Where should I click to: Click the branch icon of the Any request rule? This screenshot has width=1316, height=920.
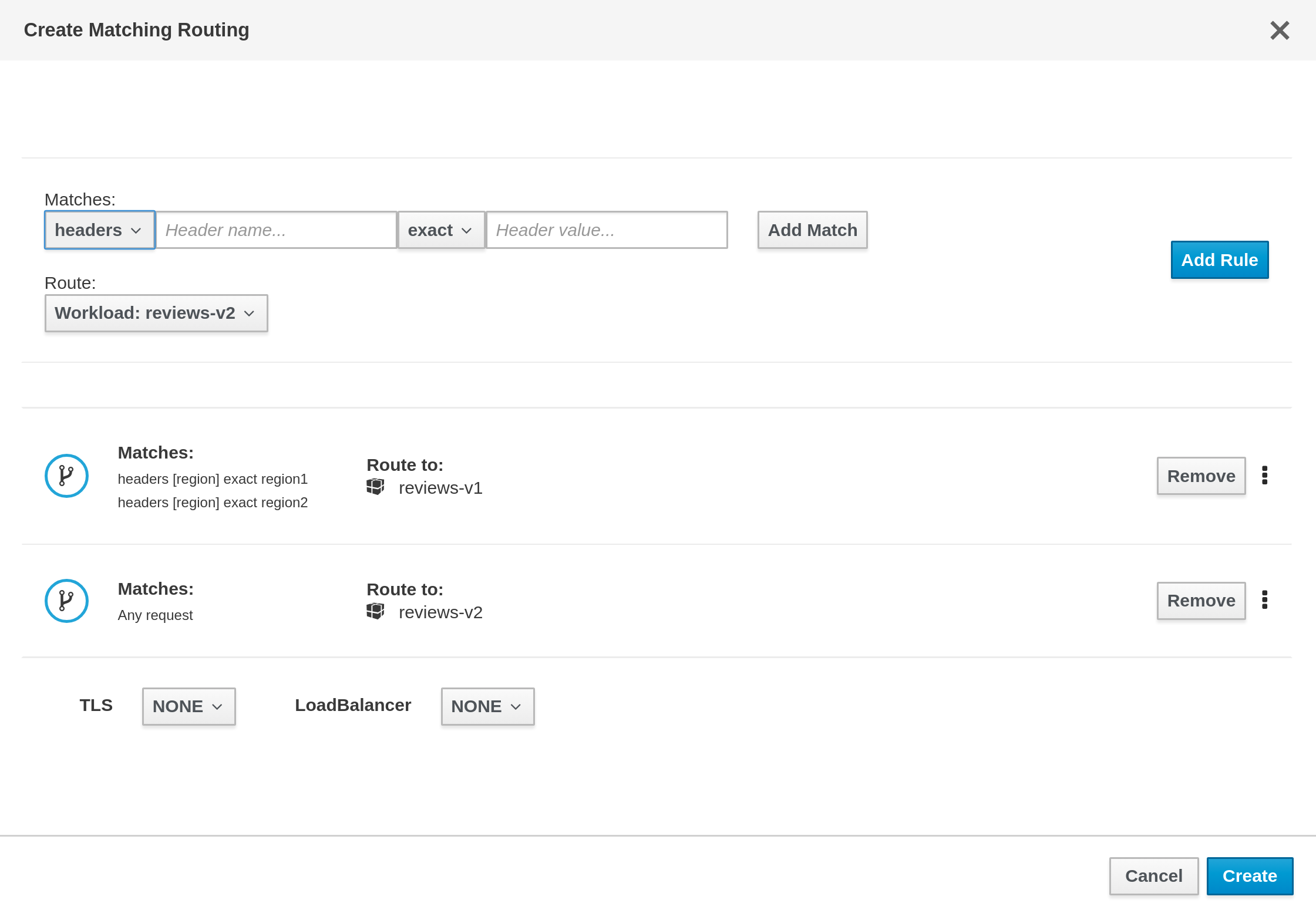click(66, 601)
